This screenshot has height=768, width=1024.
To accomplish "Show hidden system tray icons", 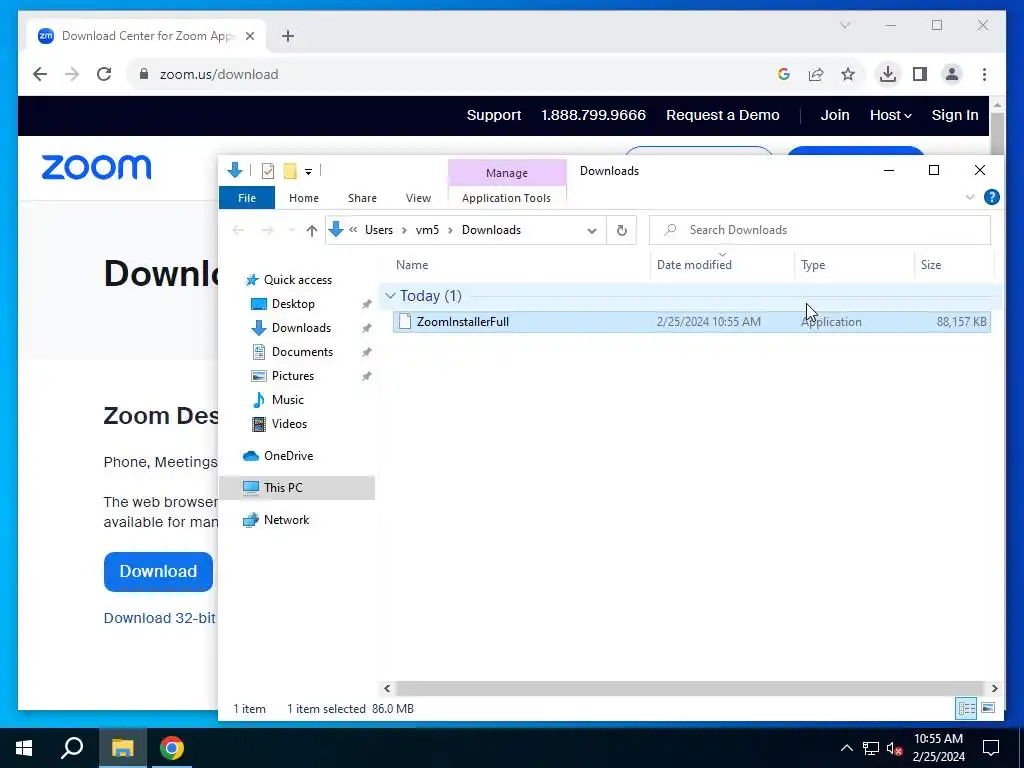I will (x=846, y=748).
